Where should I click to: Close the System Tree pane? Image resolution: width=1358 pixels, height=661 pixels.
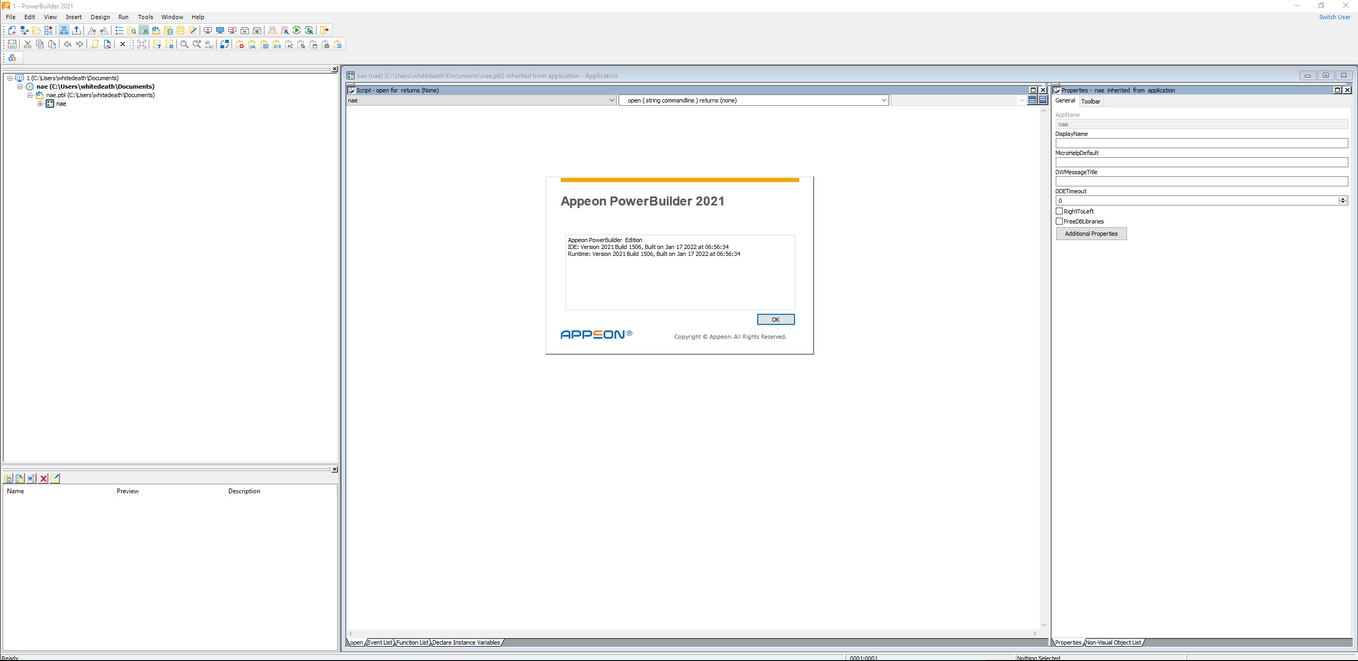click(334, 69)
